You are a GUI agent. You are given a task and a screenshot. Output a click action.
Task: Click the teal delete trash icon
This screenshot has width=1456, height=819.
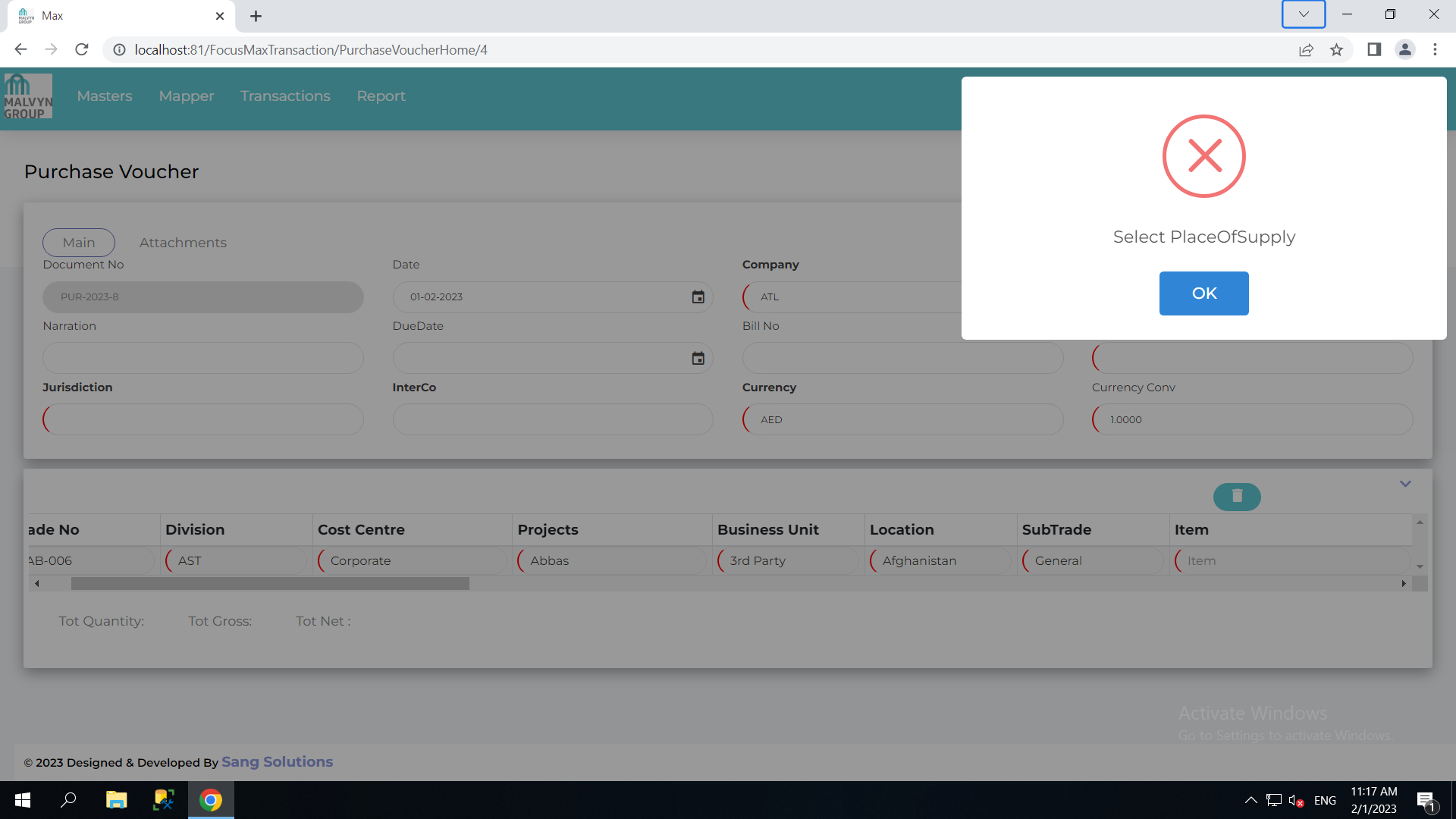pos(1236,497)
